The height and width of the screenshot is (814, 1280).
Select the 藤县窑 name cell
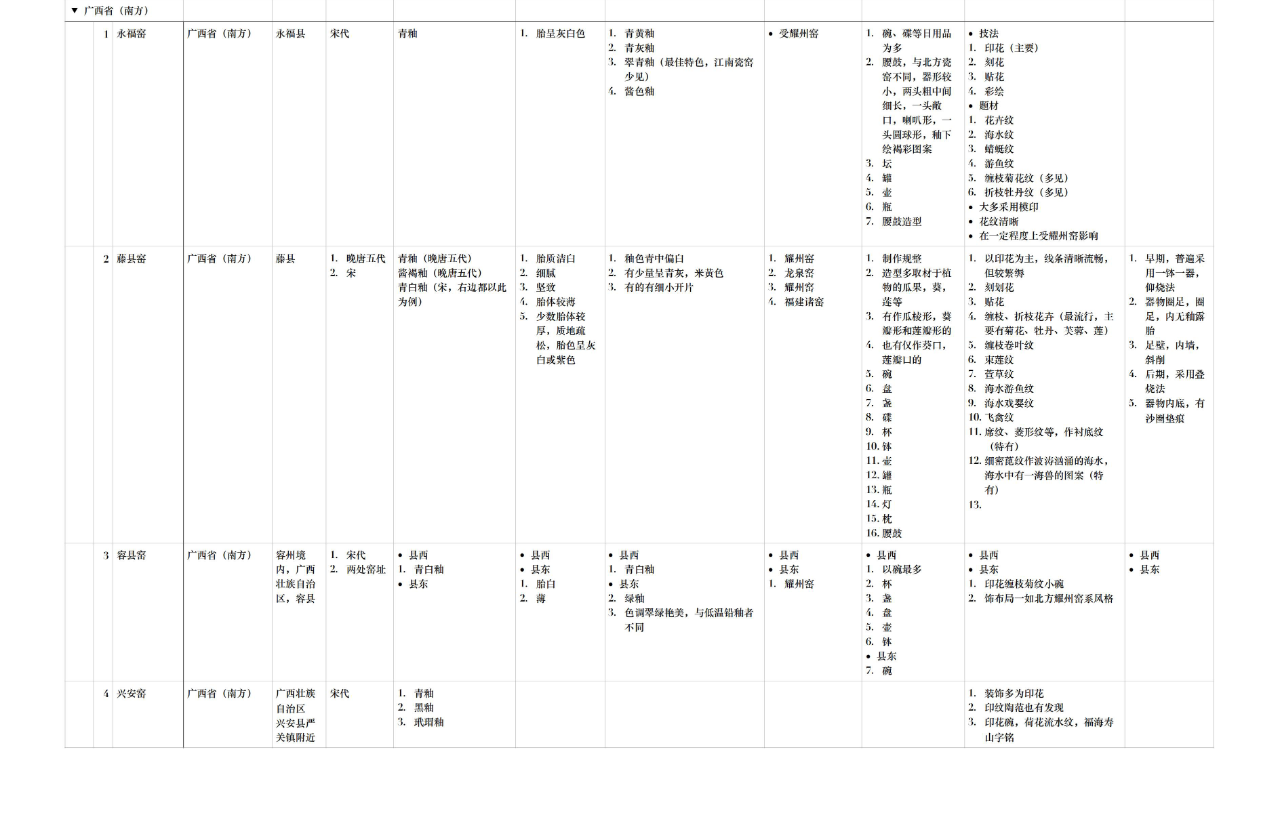(x=131, y=259)
